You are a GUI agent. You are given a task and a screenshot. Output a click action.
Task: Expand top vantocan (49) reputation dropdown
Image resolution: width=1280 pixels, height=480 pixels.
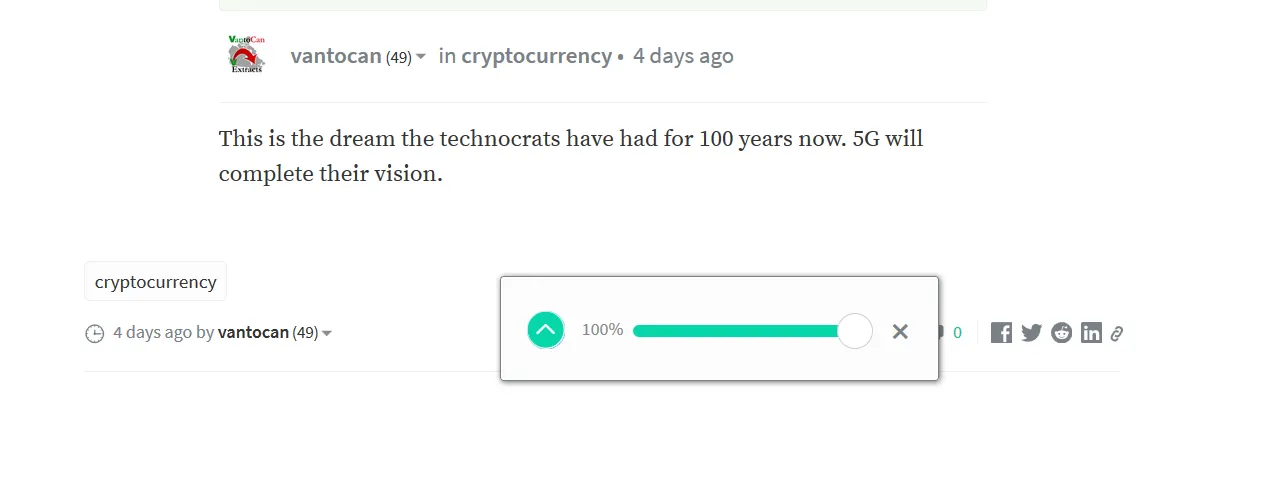point(421,57)
